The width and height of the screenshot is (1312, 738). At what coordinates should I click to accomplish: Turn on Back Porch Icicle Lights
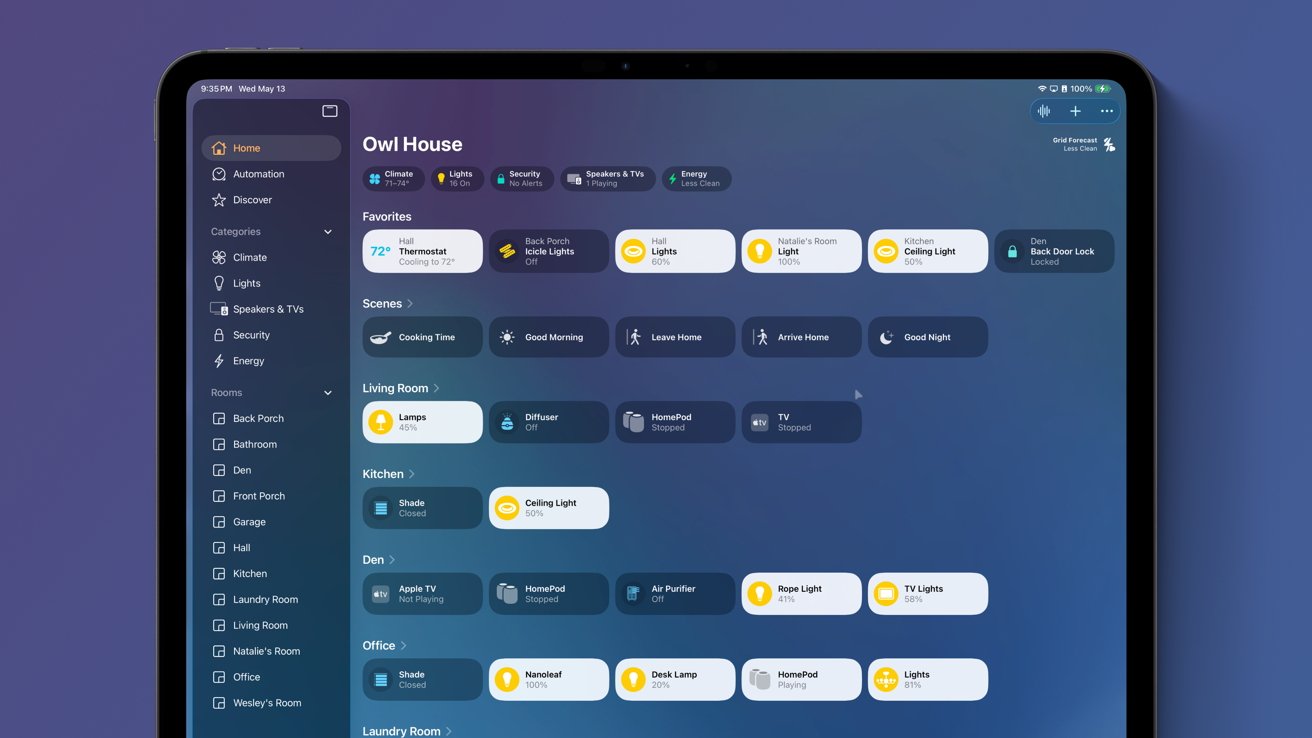pyautogui.click(x=548, y=251)
